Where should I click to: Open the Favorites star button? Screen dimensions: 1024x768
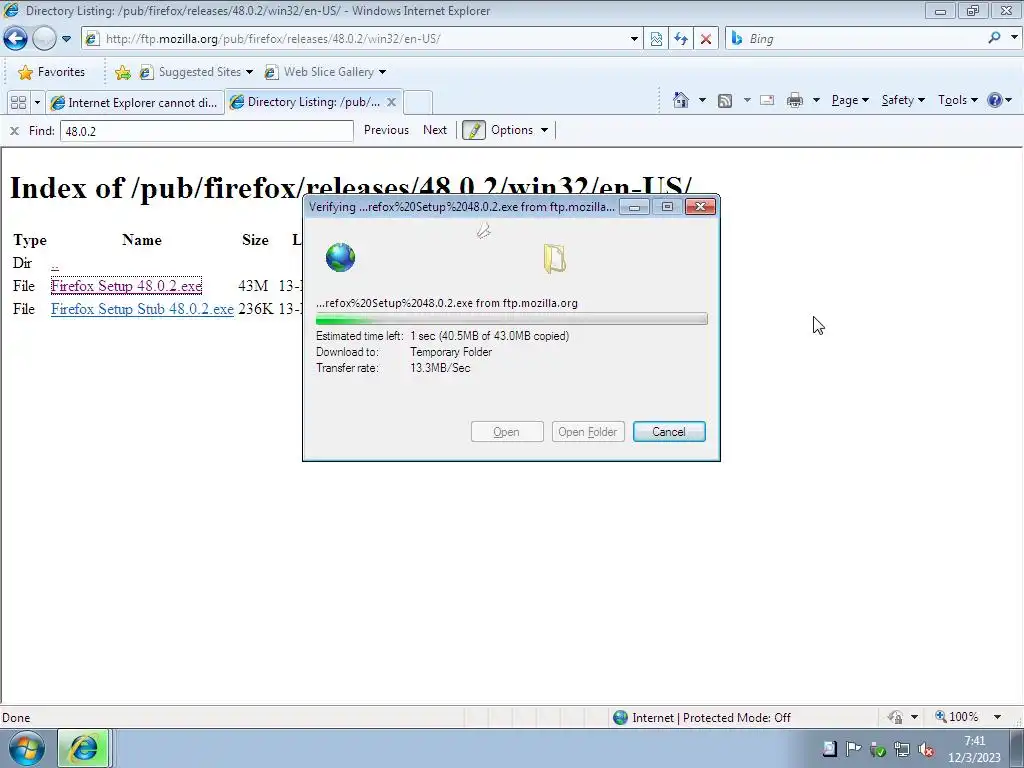[x=52, y=72]
